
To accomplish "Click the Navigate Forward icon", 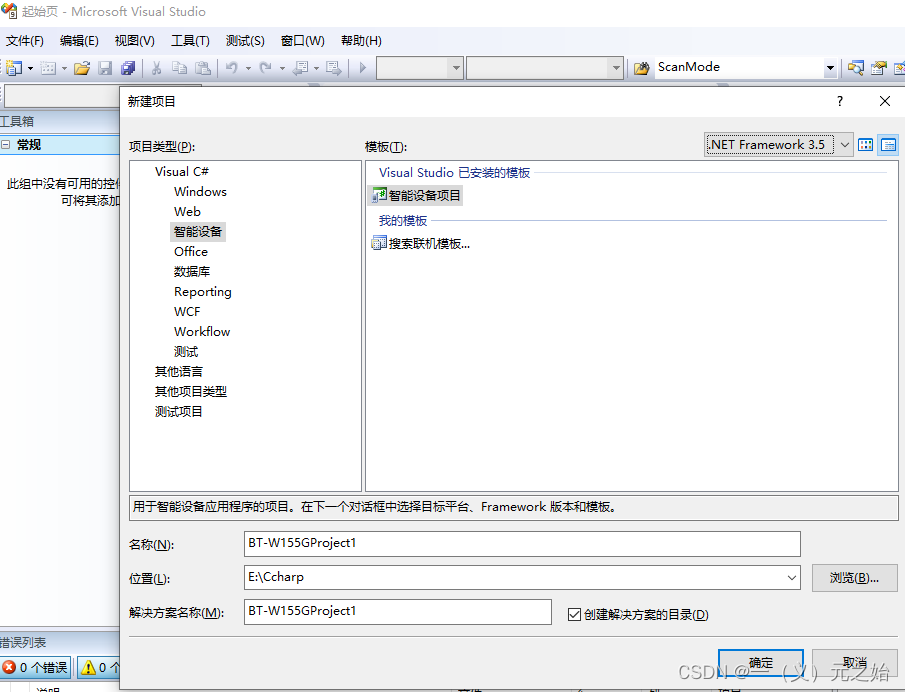I will 333,68.
